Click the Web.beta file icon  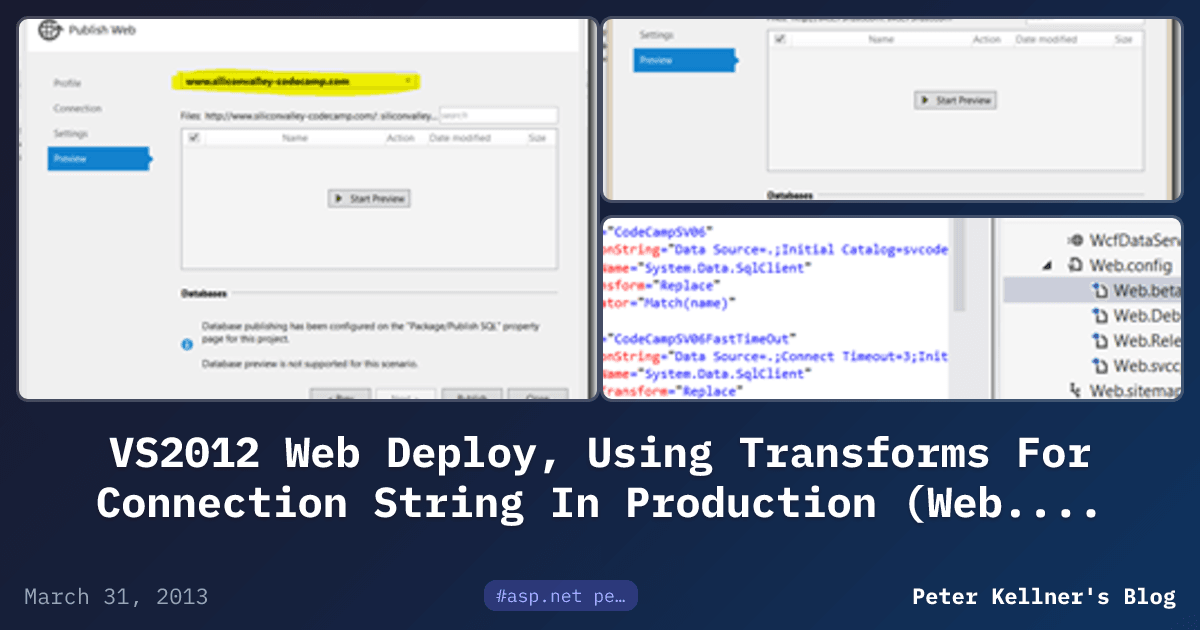(1099, 291)
